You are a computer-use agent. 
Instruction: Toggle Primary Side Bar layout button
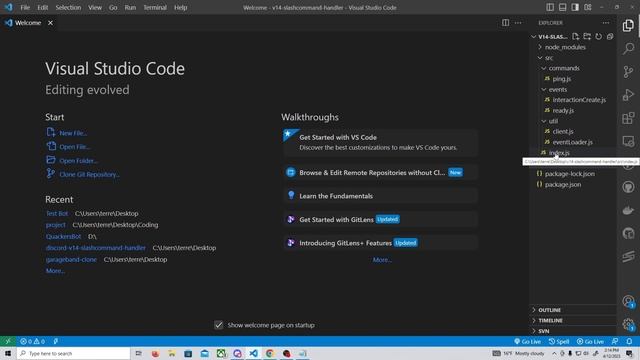click(x=550, y=7)
